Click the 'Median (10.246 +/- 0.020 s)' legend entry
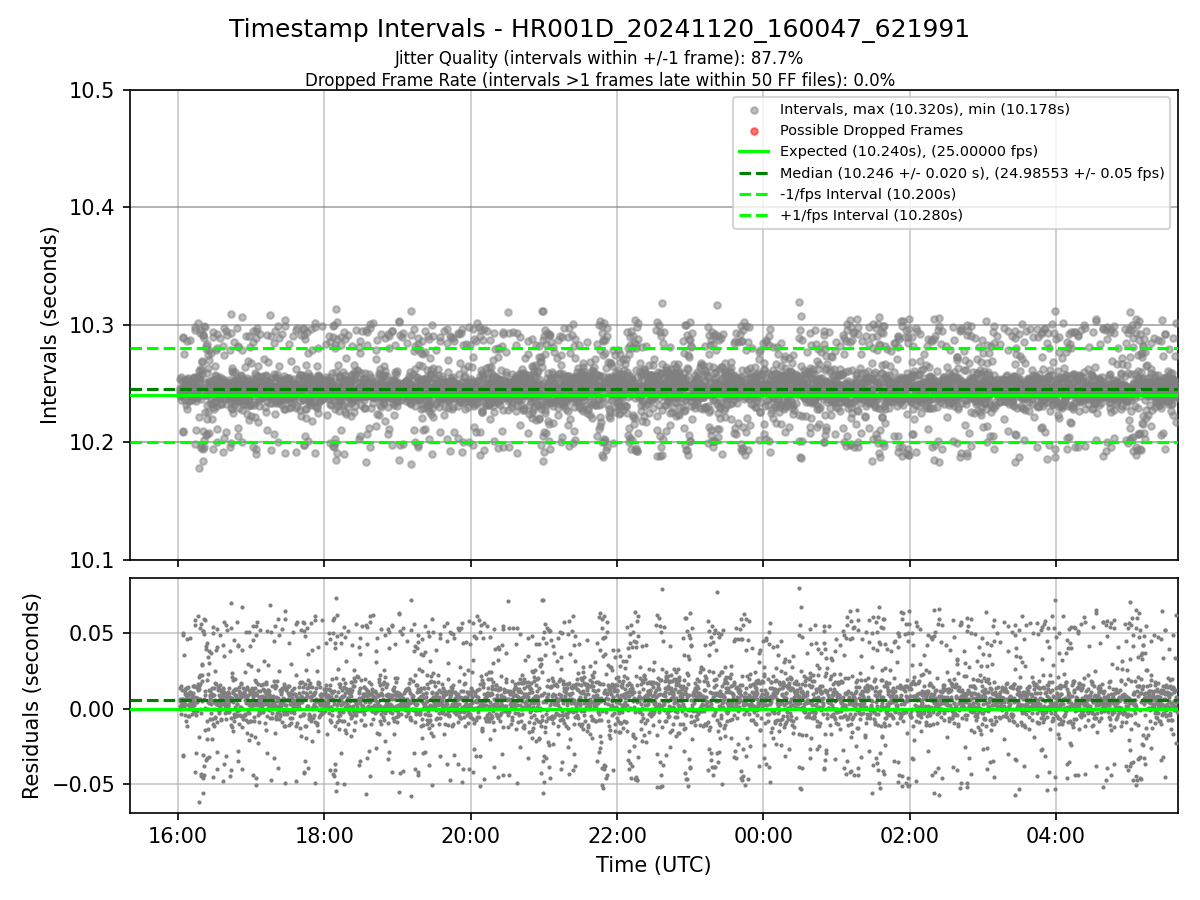 [x=972, y=172]
